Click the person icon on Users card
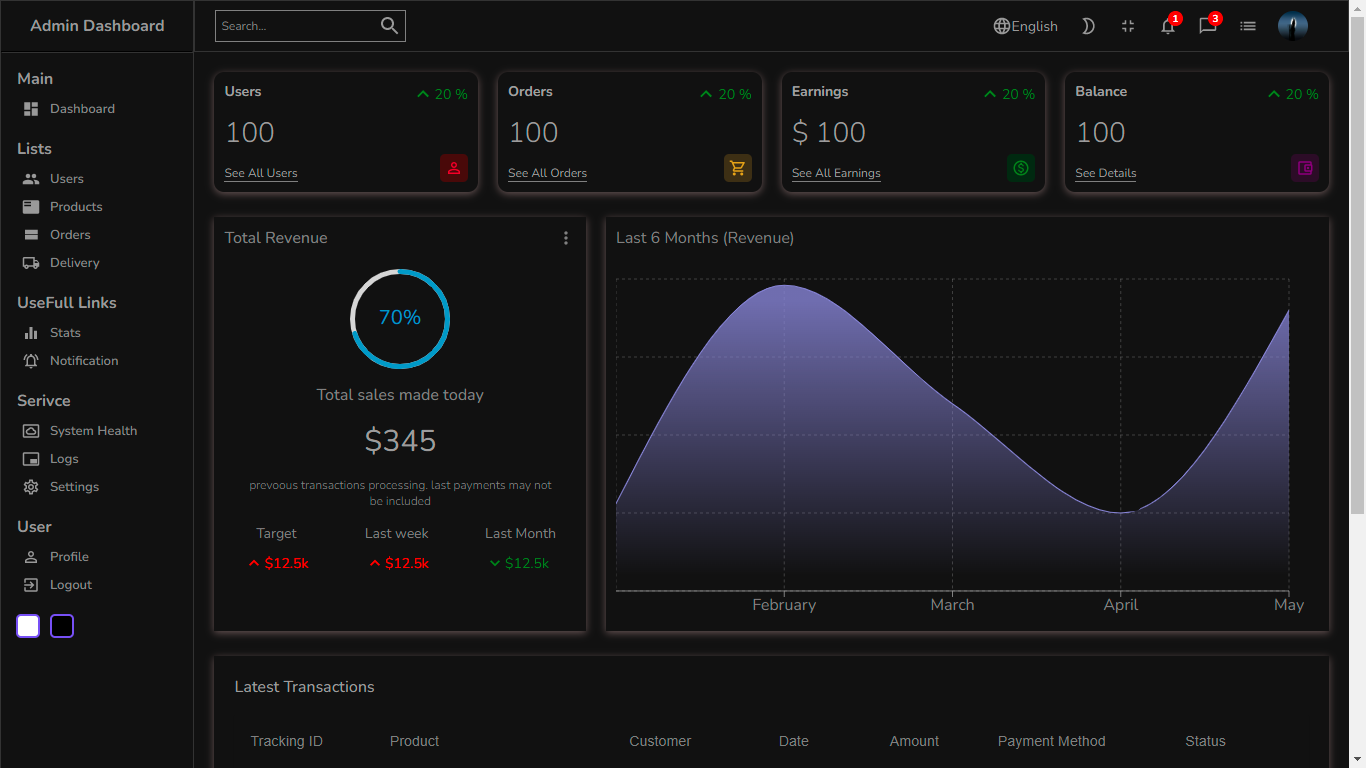Viewport: 1366px width, 768px height. [454, 168]
